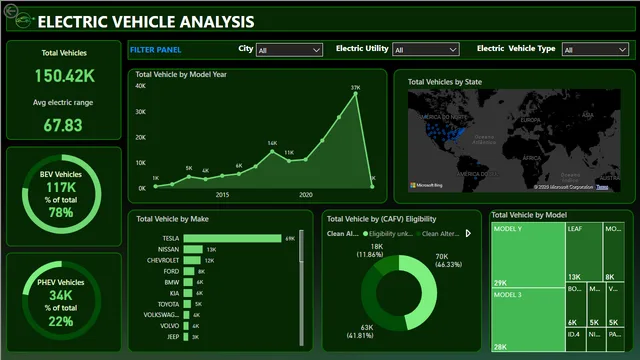Viewport: 640px width, 360px height.
Task: Select the VOLVO bar in Make chart
Action: (186, 326)
